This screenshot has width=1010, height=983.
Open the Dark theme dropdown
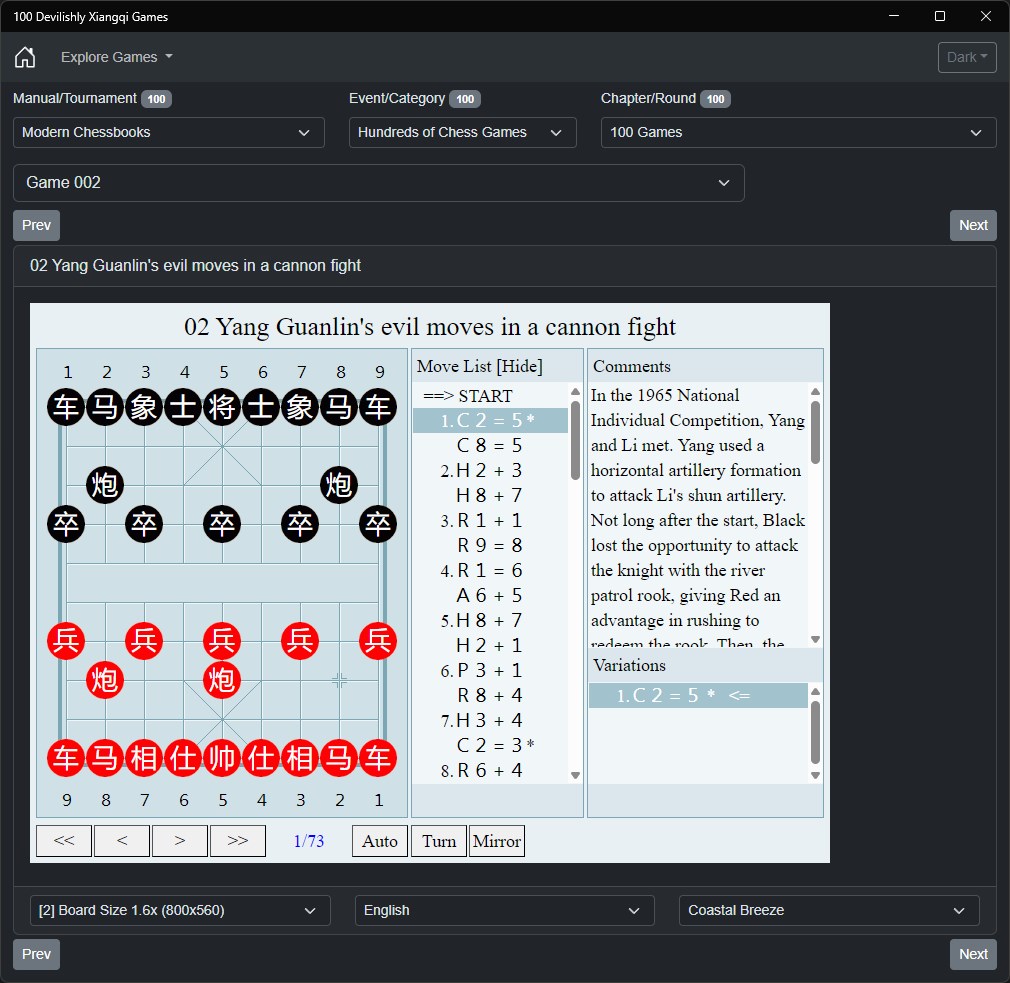967,57
